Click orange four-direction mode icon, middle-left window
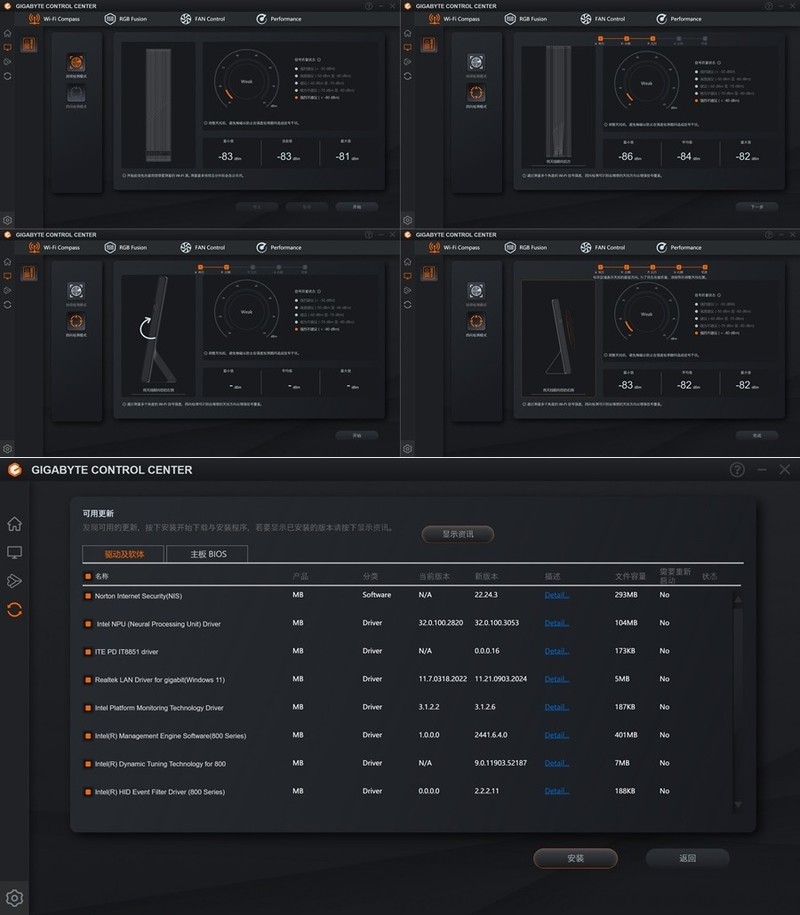Viewport: 800px width, 915px height. click(76, 321)
